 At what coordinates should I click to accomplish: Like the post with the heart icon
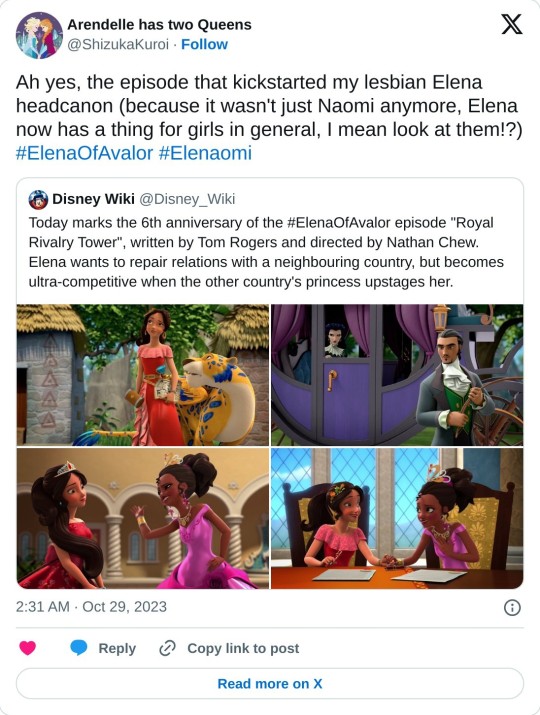[27, 648]
